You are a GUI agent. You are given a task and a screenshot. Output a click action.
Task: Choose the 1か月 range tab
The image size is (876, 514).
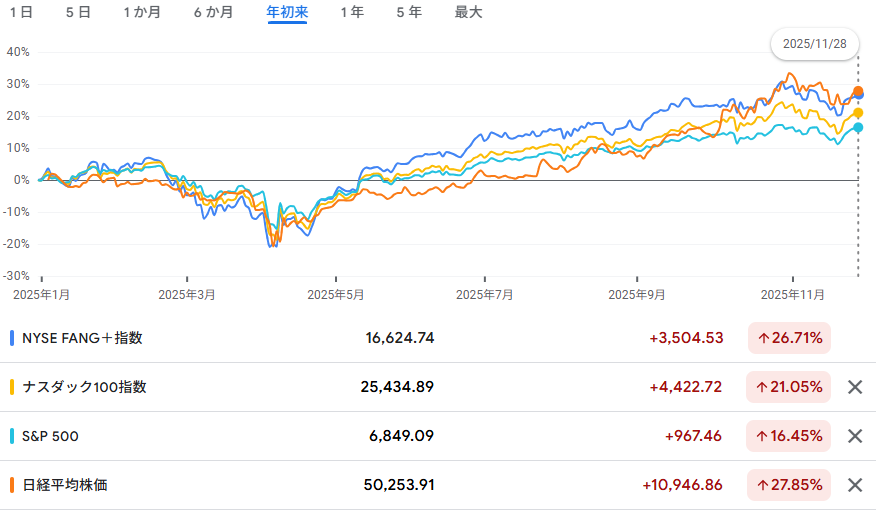[x=142, y=13]
